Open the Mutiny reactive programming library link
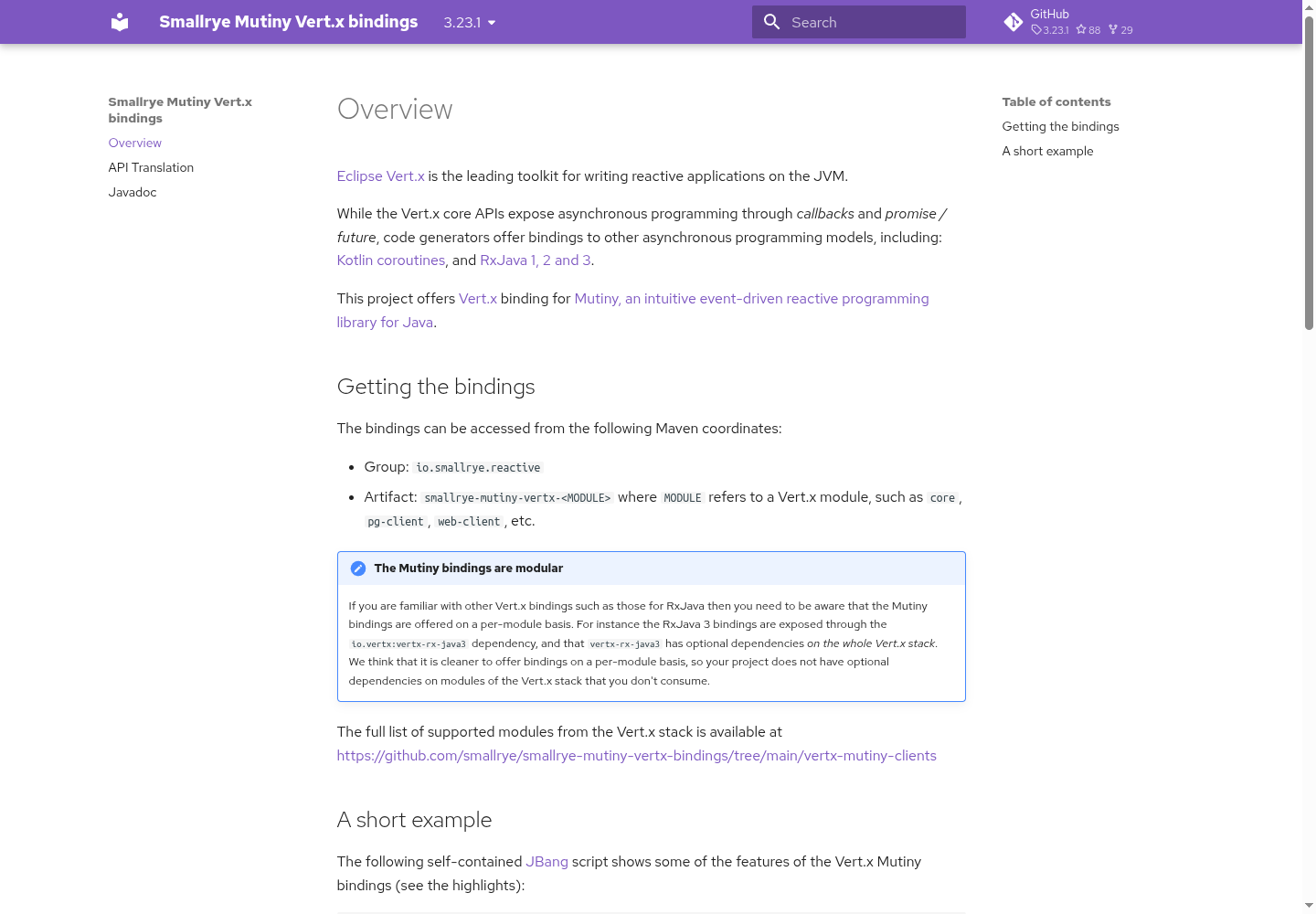 click(x=632, y=311)
